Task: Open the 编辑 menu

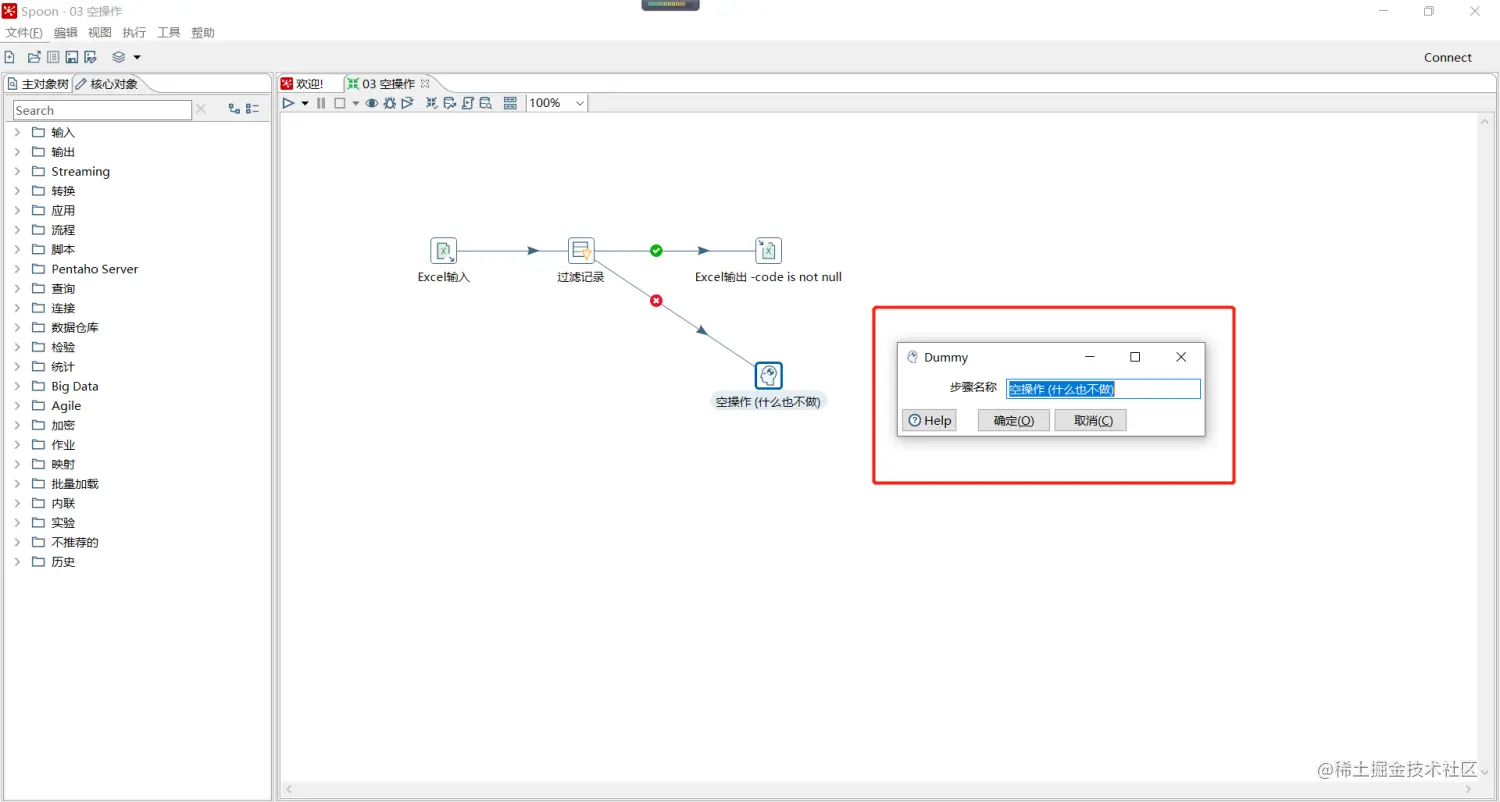Action: (x=65, y=33)
